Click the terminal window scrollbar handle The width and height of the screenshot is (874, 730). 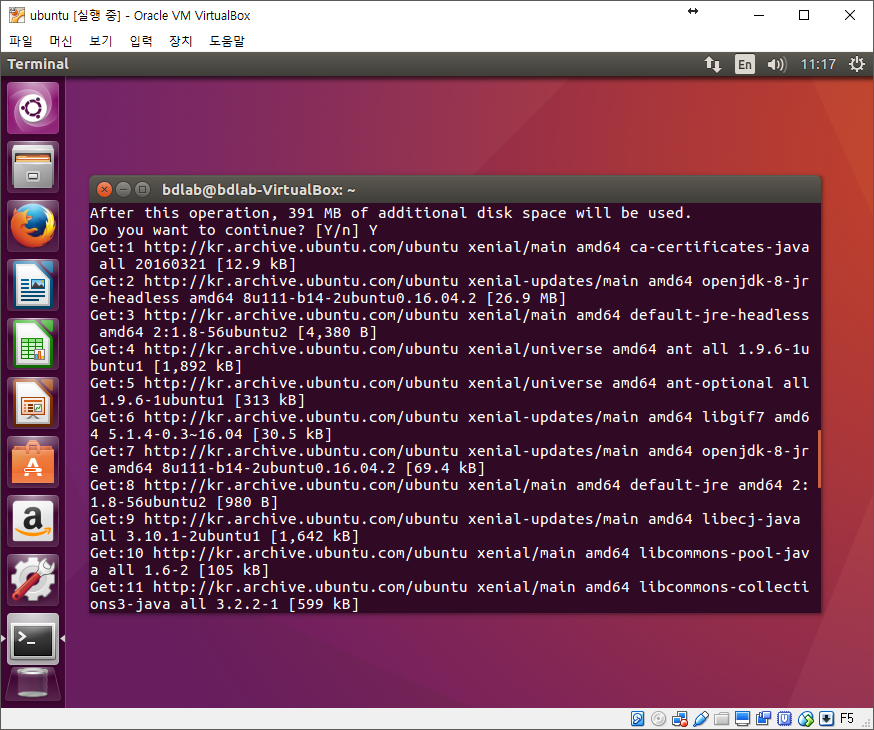[818, 459]
